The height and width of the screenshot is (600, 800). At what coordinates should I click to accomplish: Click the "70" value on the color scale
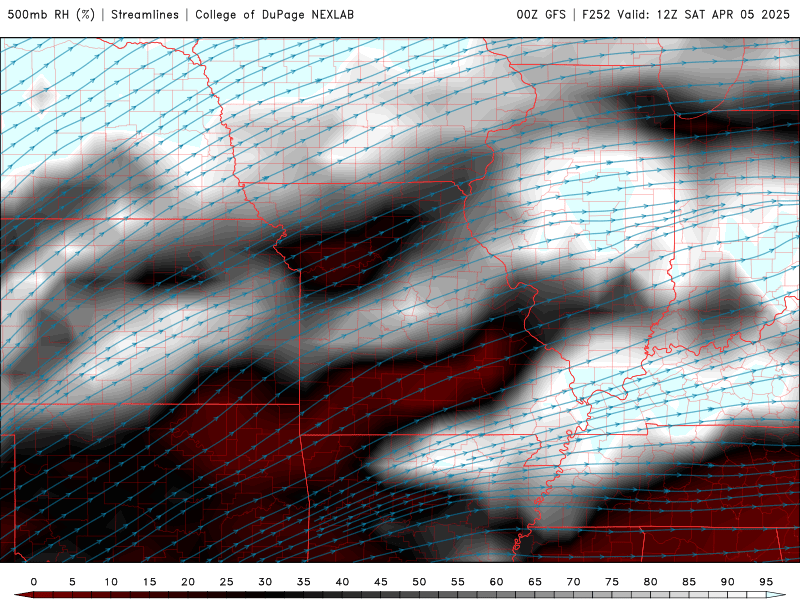tap(573, 582)
